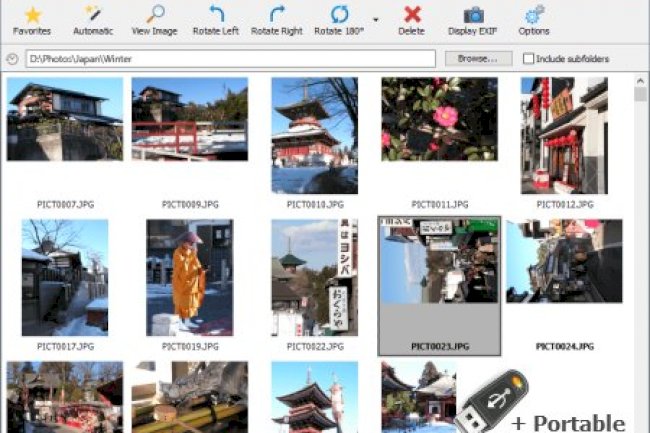Viewport: 650px width, 433px height.
Task: Delete the selected photo
Action: pos(411,15)
